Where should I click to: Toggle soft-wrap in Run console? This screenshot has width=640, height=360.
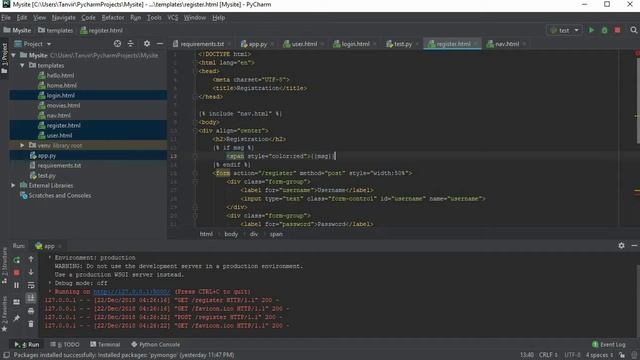[x=31, y=285]
